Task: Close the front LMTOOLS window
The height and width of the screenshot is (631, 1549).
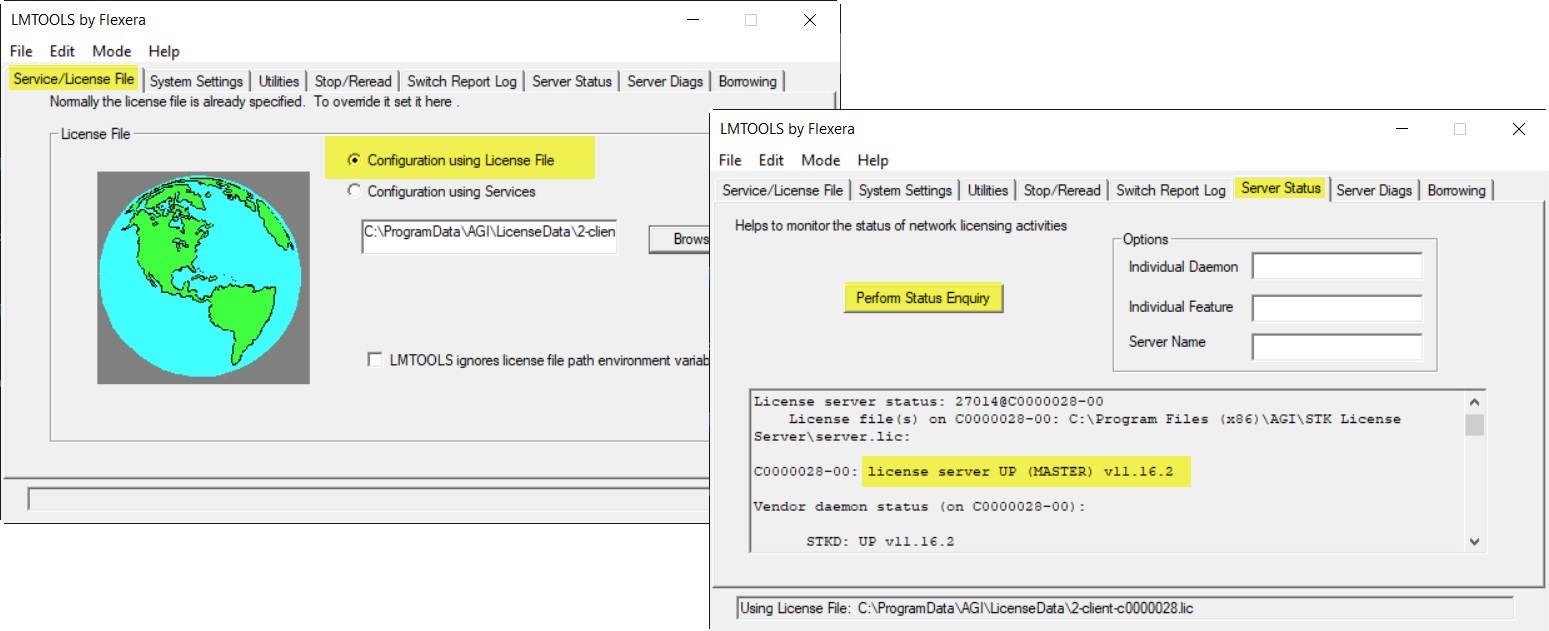Action: pos(1519,129)
